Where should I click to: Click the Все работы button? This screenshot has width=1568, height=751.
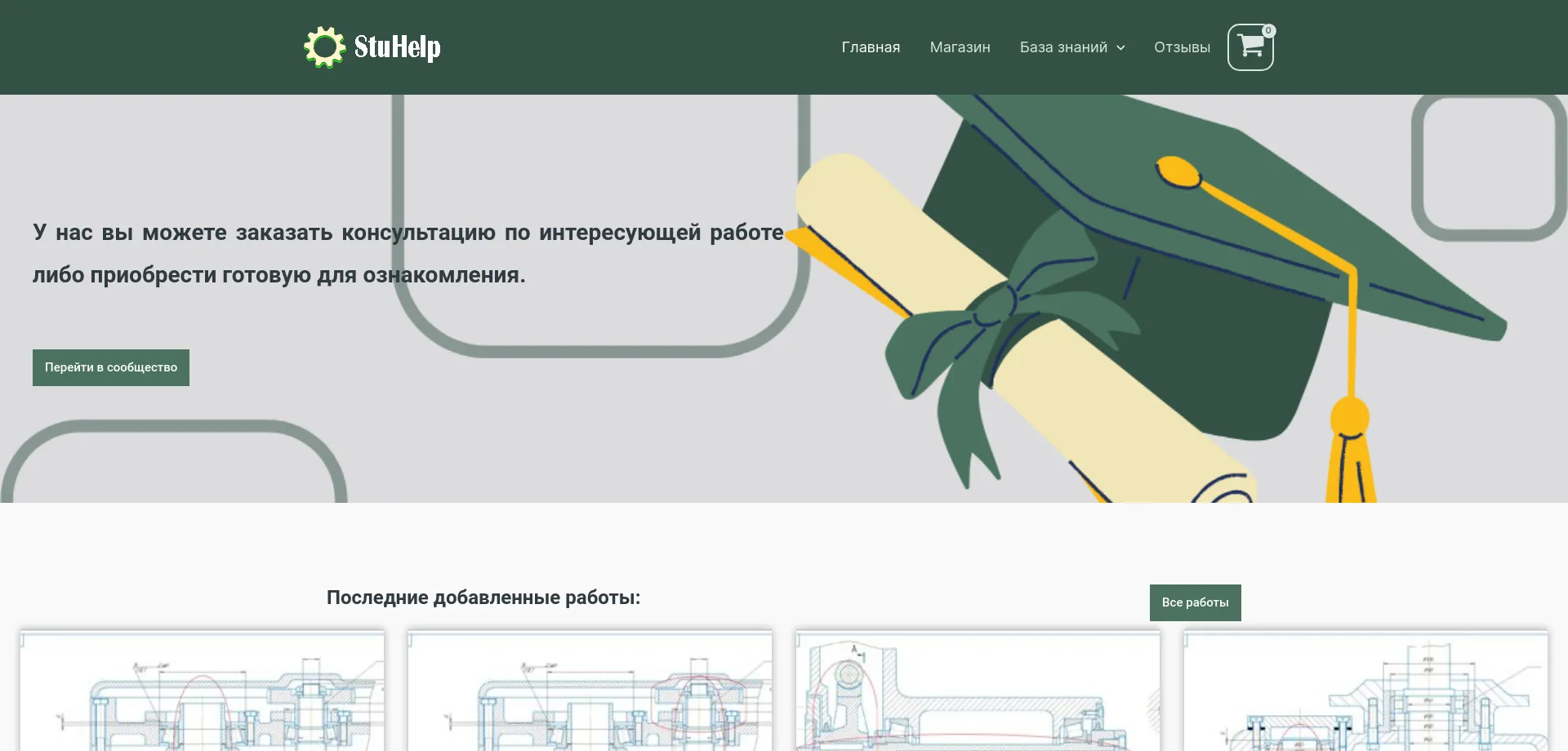click(x=1195, y=602)
